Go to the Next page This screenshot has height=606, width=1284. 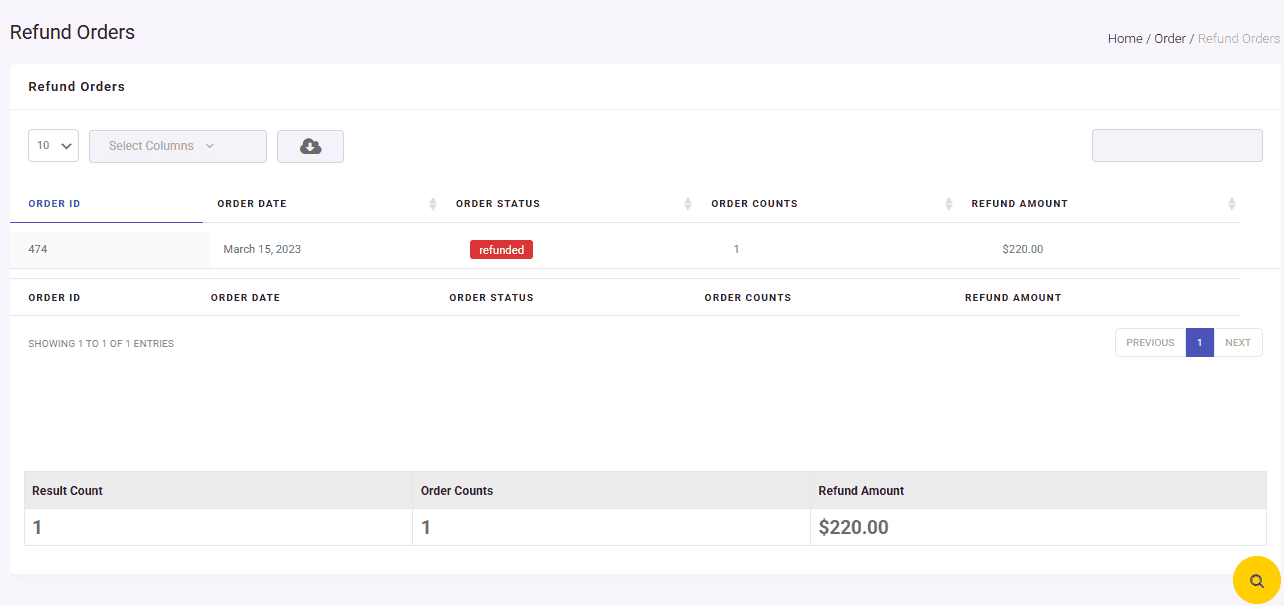pos(1238,342)
